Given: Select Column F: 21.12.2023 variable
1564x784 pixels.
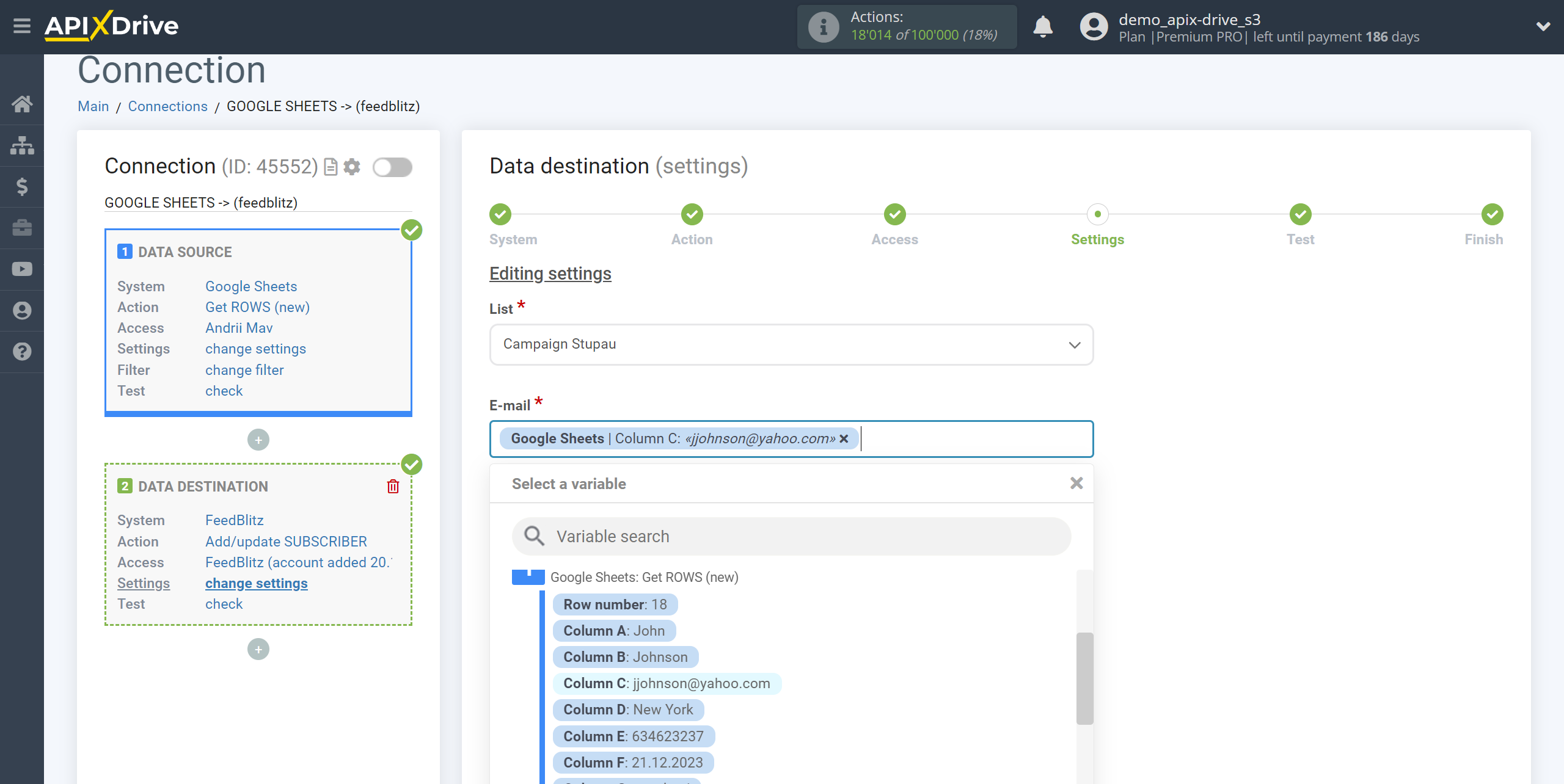Looking at the screenshot, I should click(633, 763).
